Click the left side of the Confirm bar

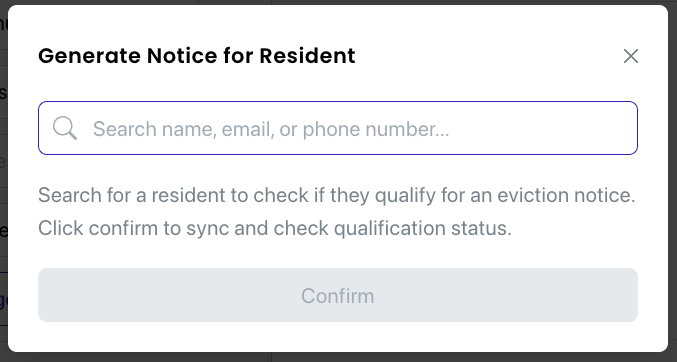pyautogui.click(x=108, y=295)
